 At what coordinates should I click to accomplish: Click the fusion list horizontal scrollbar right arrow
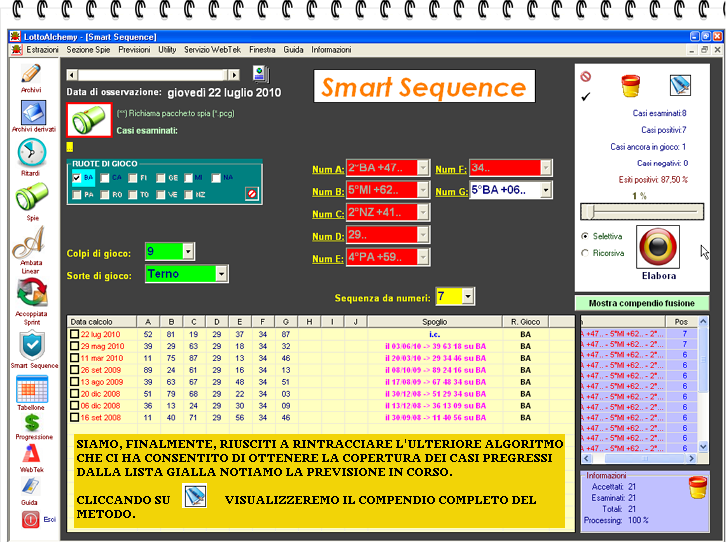pyautogui.click(x=691, y=458)
